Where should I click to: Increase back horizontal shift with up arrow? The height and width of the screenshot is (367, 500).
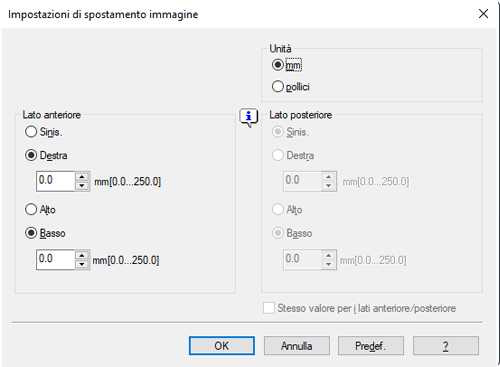[x=329, y=177]
